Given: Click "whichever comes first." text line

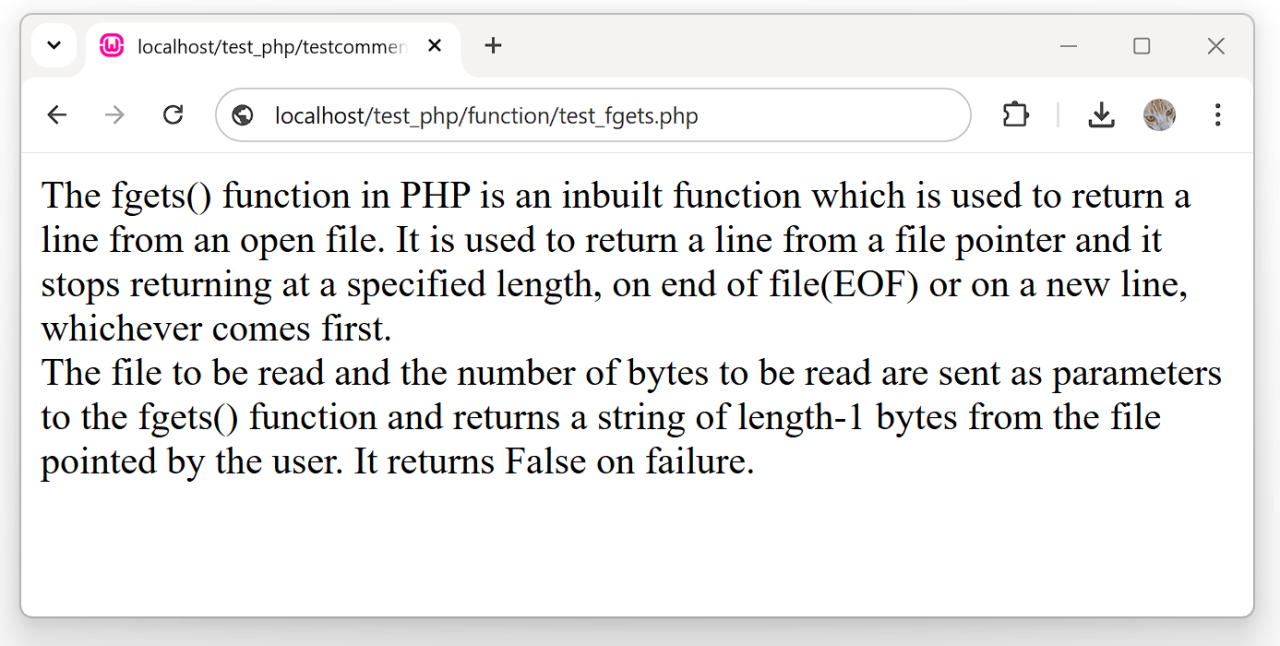Looking at the screenshot, I should 216,328.
